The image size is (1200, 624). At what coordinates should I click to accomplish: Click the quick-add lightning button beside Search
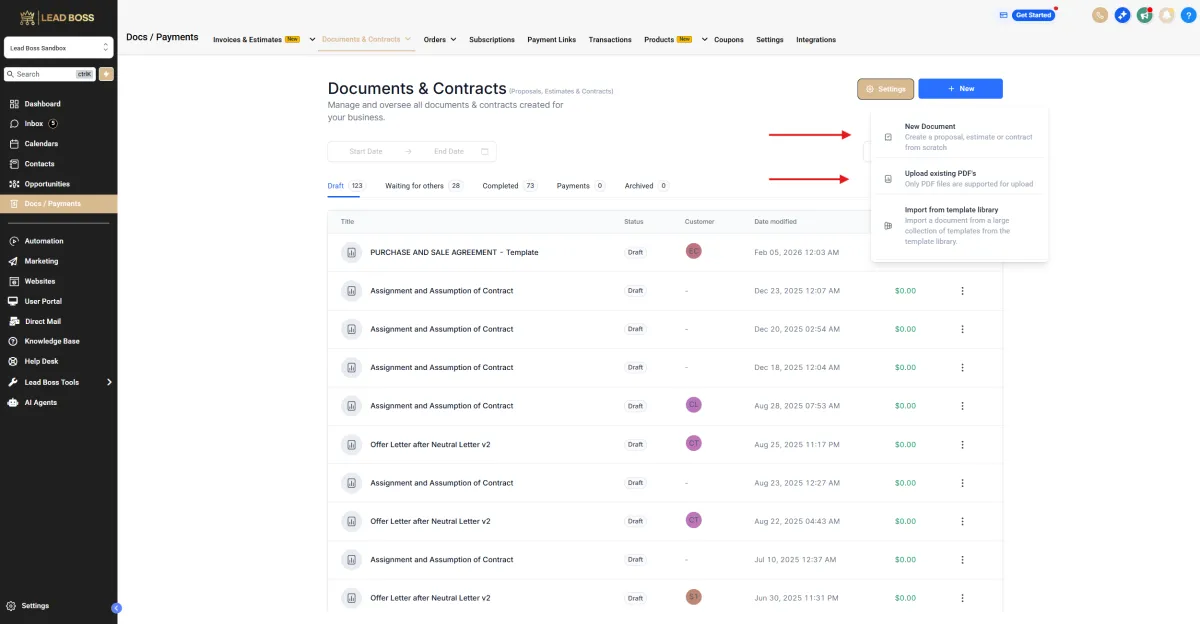(106, 74)
